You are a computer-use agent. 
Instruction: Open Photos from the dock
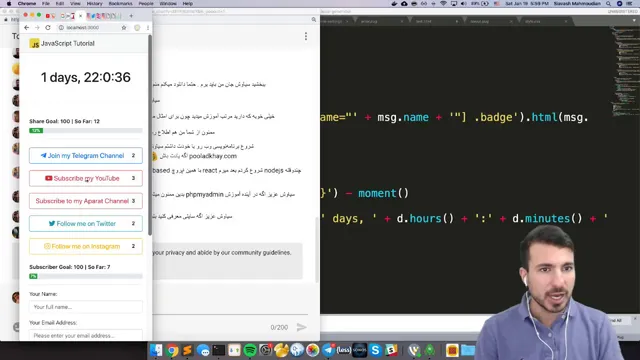pyautogui.click(x=313, y=350)
